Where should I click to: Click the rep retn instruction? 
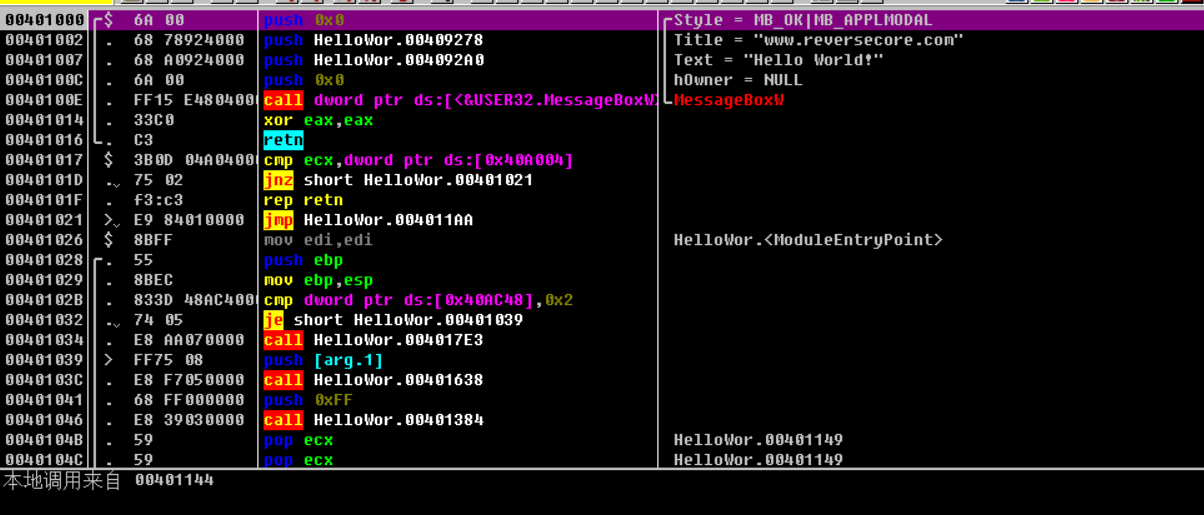[x=303, y=200]
